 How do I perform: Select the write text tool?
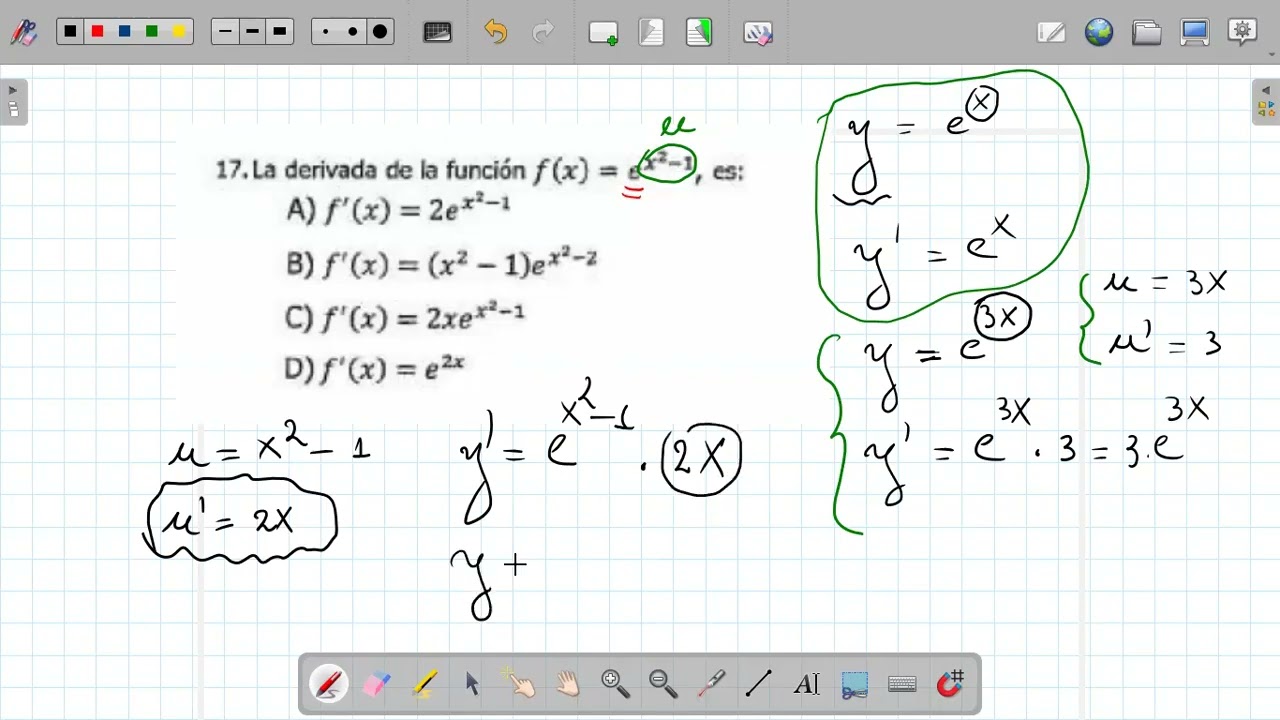pyautogui.click(x=806, y=684)
